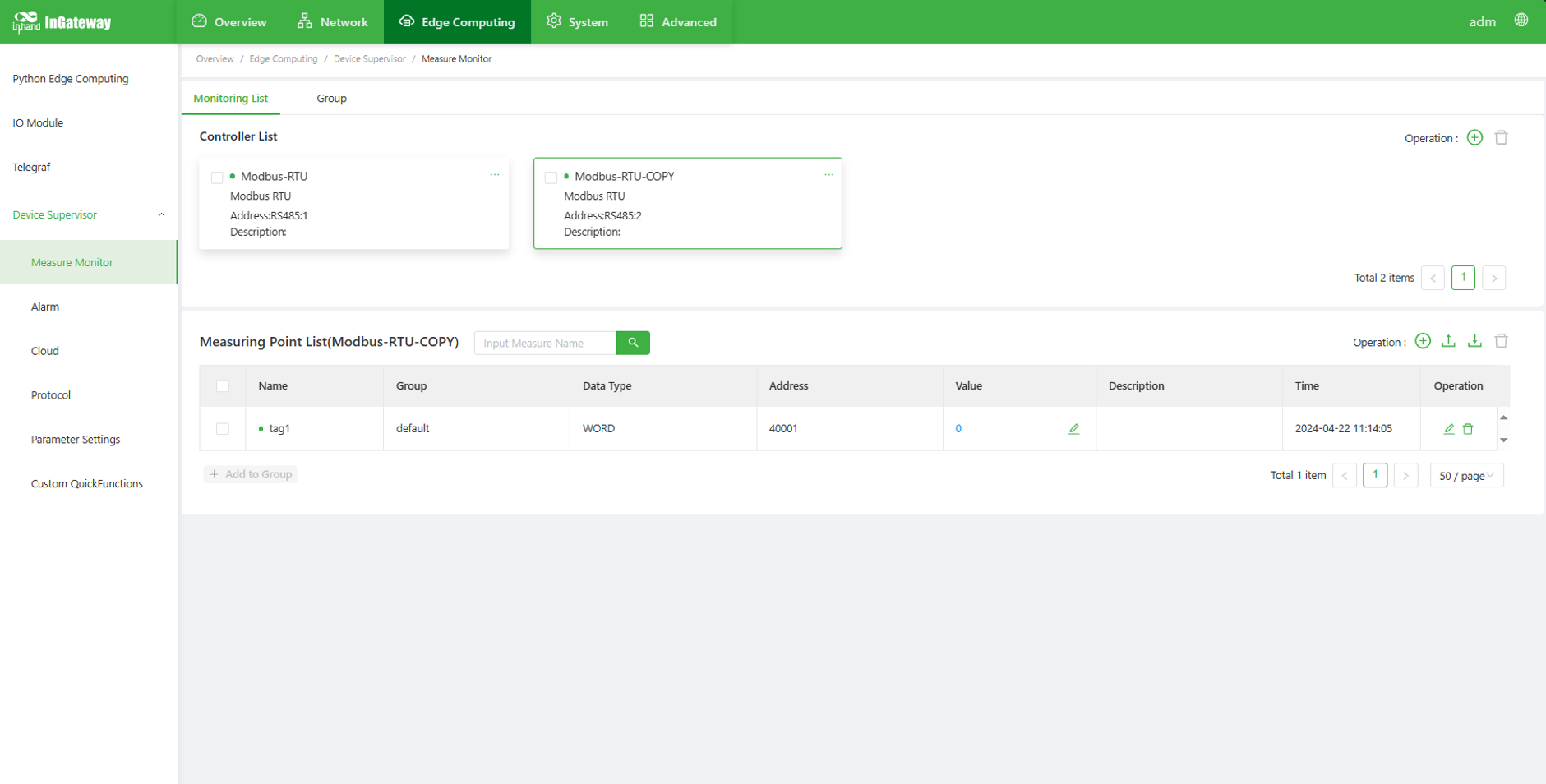Edit the value of tag1

pyautogui.click(x=1073, y=429)
